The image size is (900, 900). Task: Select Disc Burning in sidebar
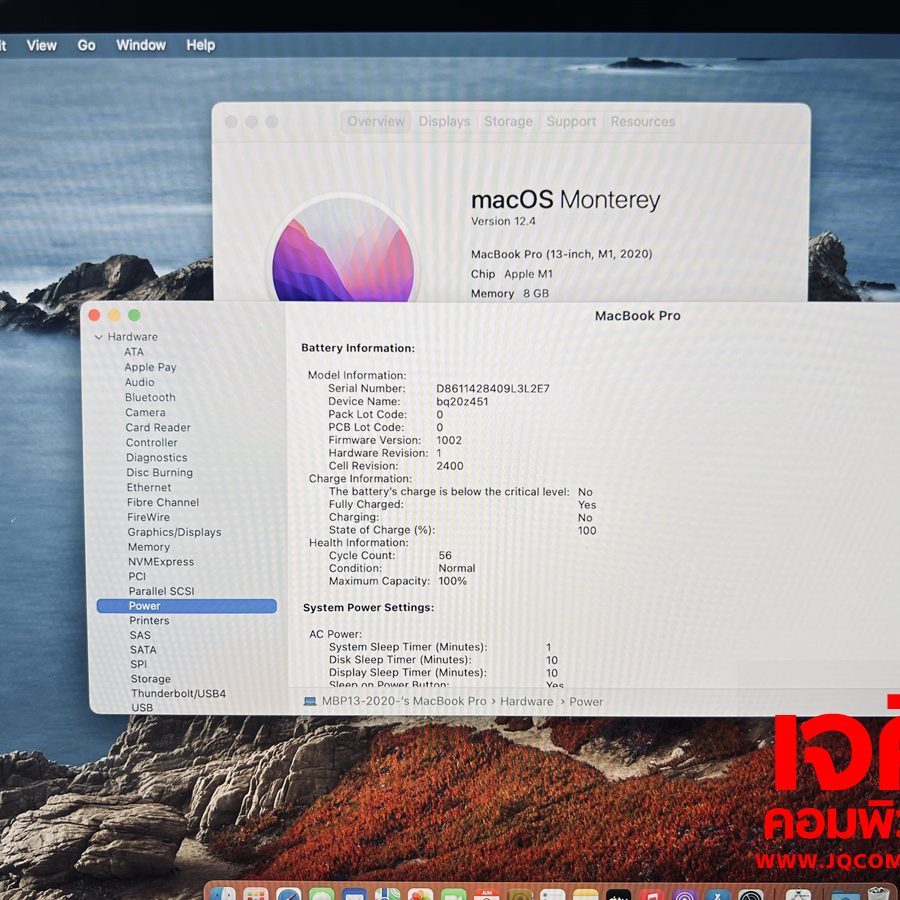(160, 472)
